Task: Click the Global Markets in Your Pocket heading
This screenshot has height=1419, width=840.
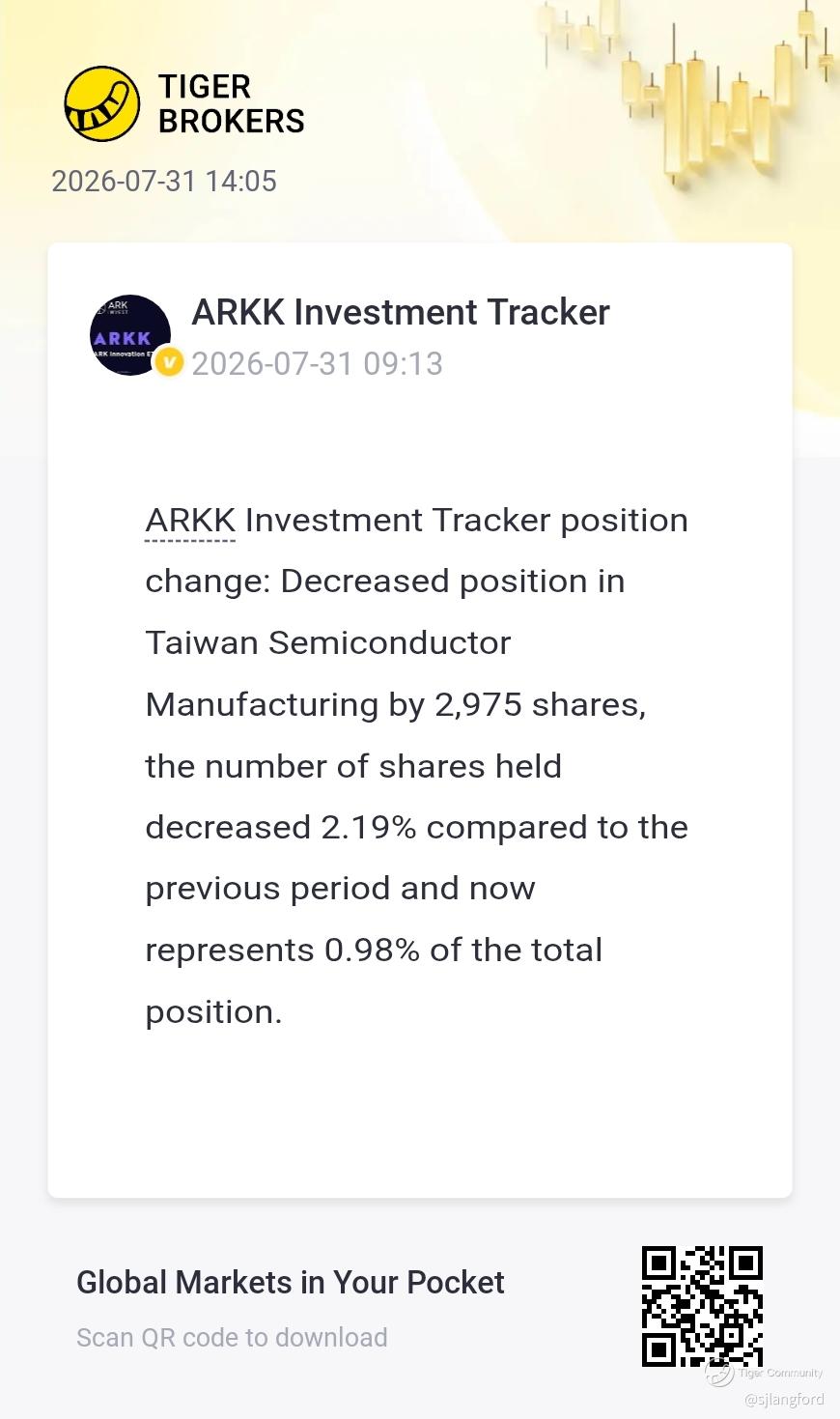Action: (291, 1282)
